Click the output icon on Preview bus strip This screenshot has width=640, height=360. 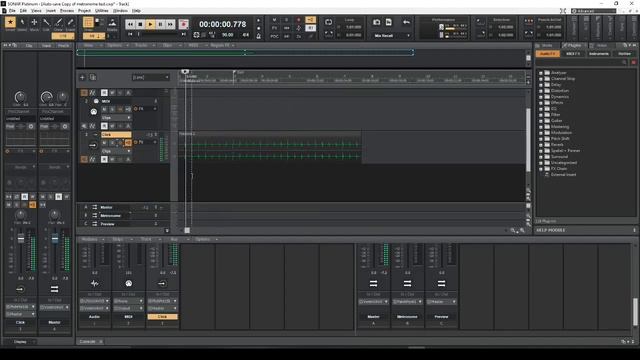[441, 283]
